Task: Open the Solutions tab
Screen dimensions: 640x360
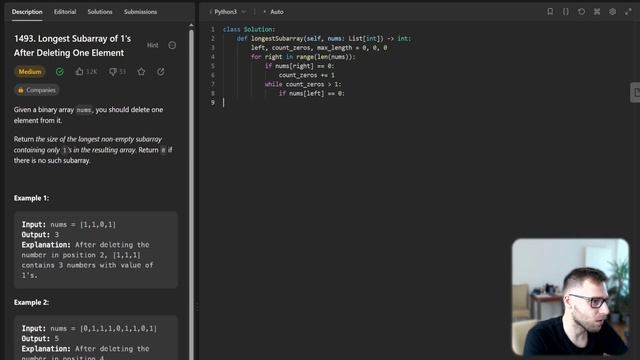Action: coord(100,12)
